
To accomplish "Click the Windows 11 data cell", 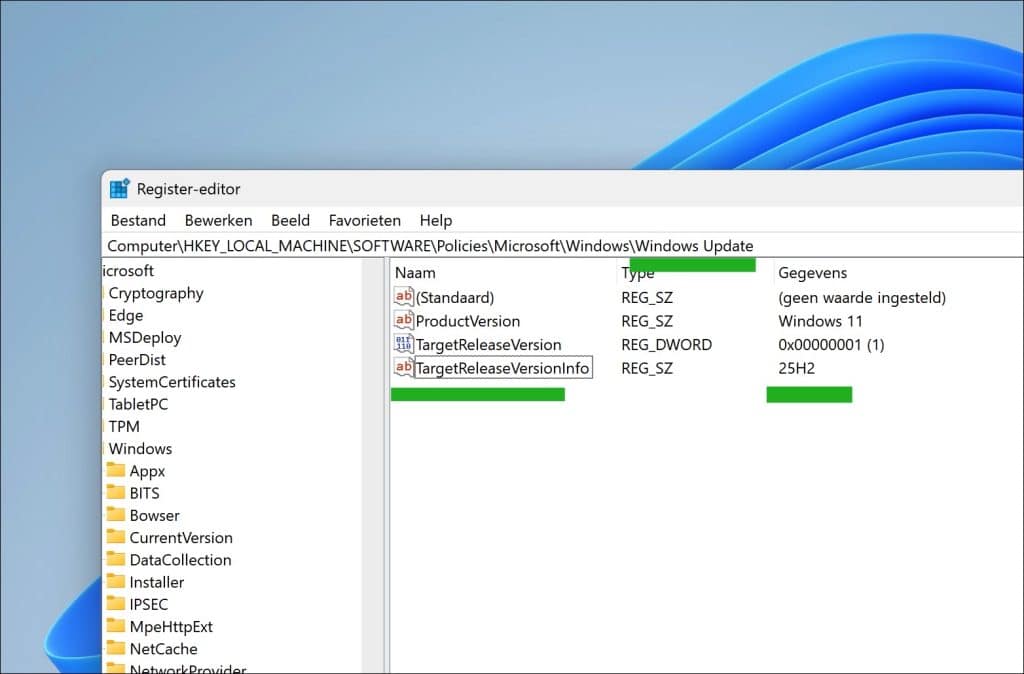I will click(820, 321).
